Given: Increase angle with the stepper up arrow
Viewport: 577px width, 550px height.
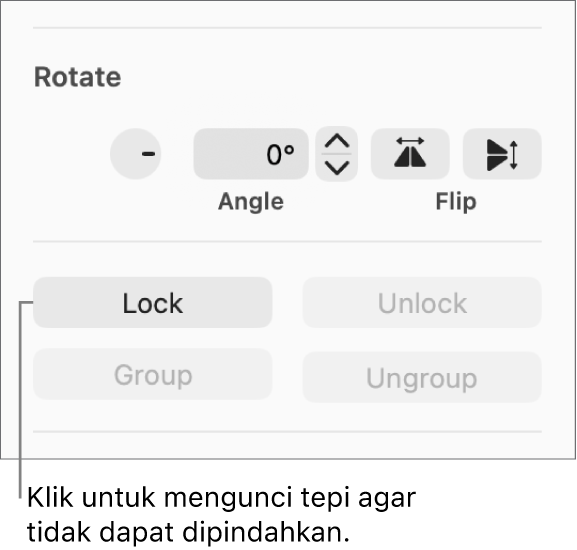Looking at the screenshot, I should point(337,141).
